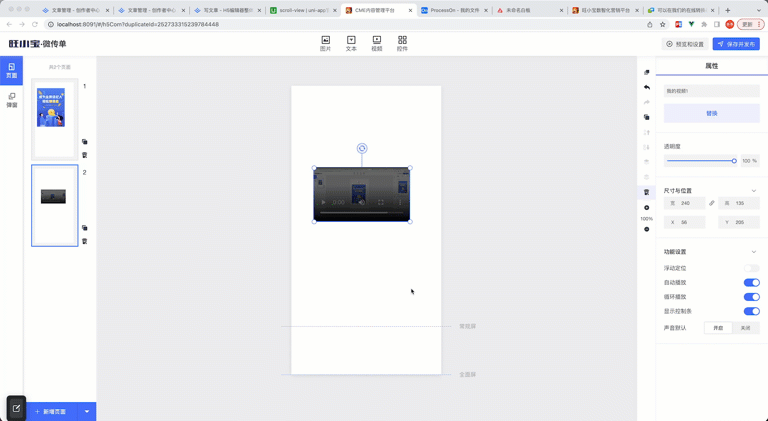
Task: Focus the video name input field
Action: (x=712, y=91)
